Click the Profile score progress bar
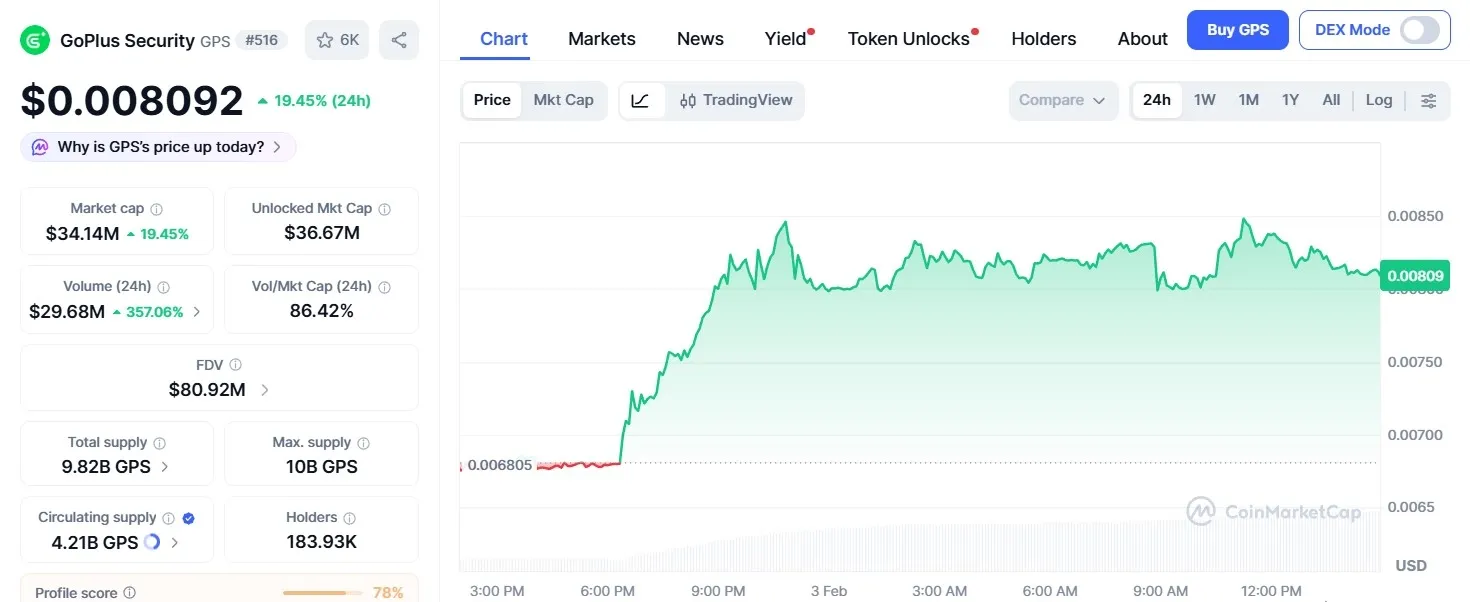 pos(320,593)
